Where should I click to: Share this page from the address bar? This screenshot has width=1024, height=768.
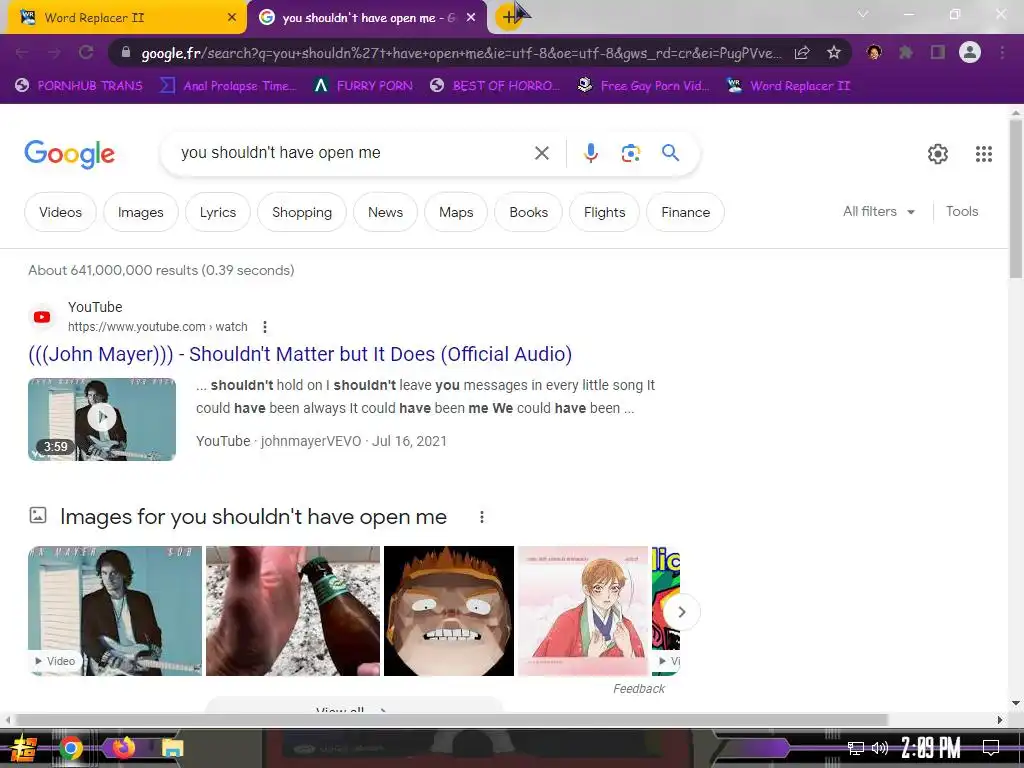pos(802,52)
